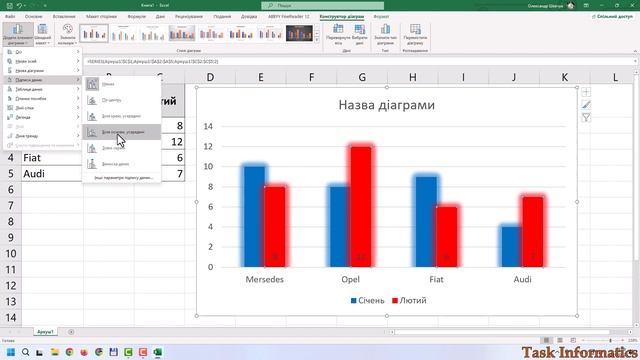This screenshot has height=360, width=640.
Task: Expand the Планки похибок submenu item
Action: coord(43,98)
